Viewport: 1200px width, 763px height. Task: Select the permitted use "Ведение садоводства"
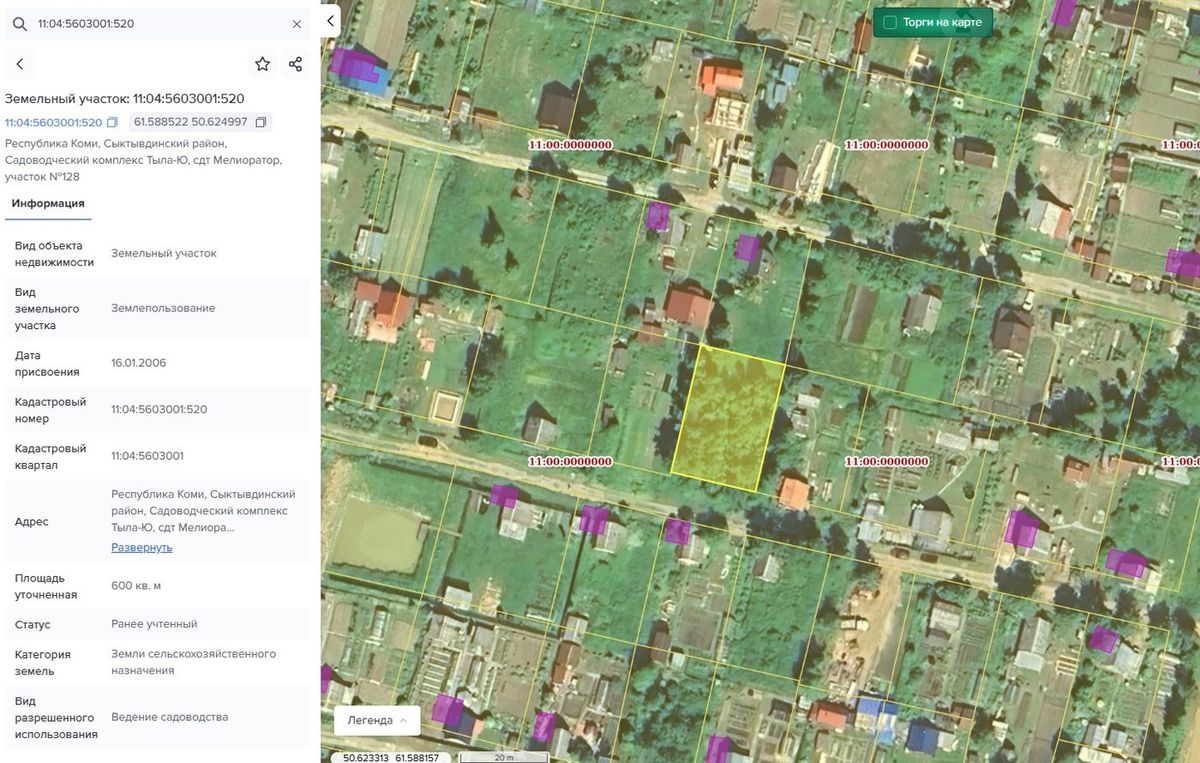tap(170, 717)
